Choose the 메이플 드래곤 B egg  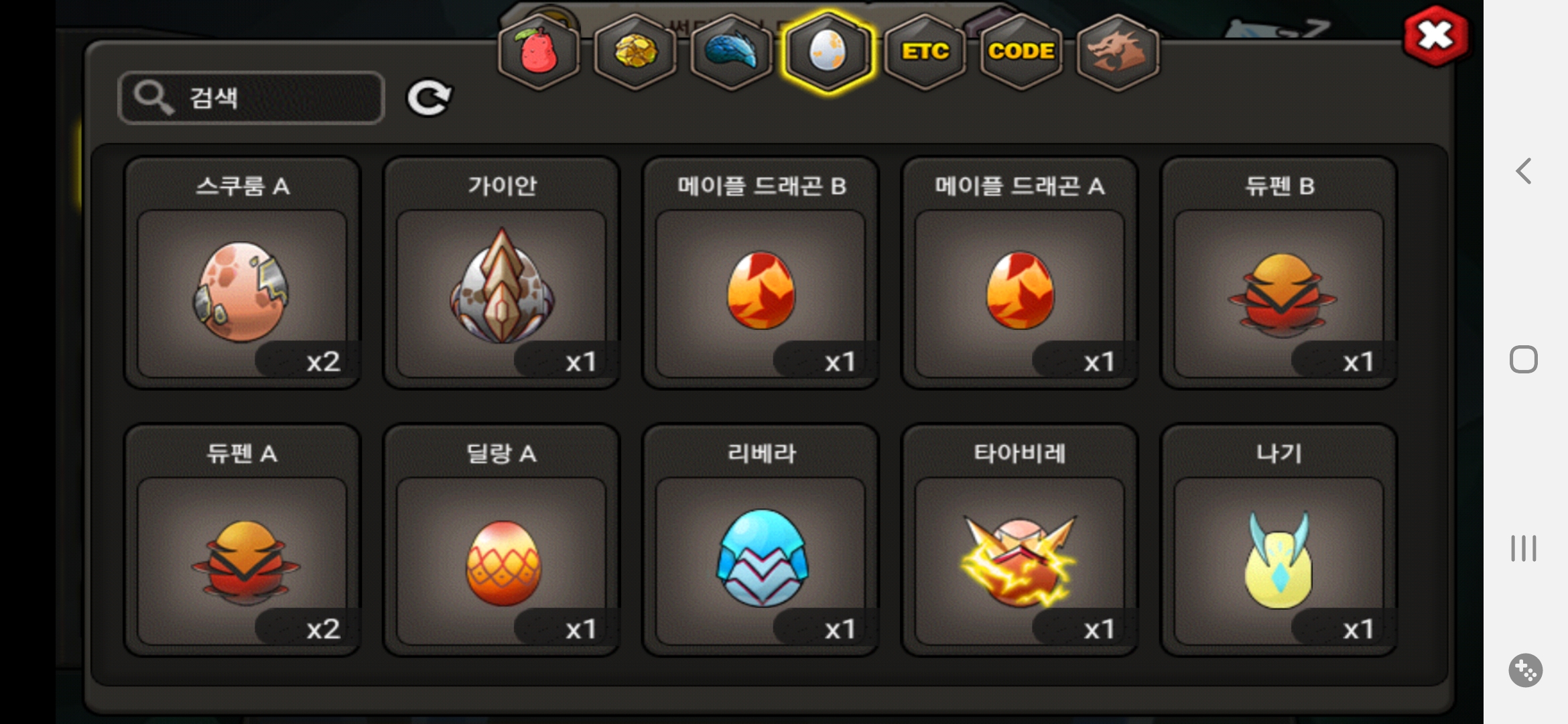click(761, 273)
